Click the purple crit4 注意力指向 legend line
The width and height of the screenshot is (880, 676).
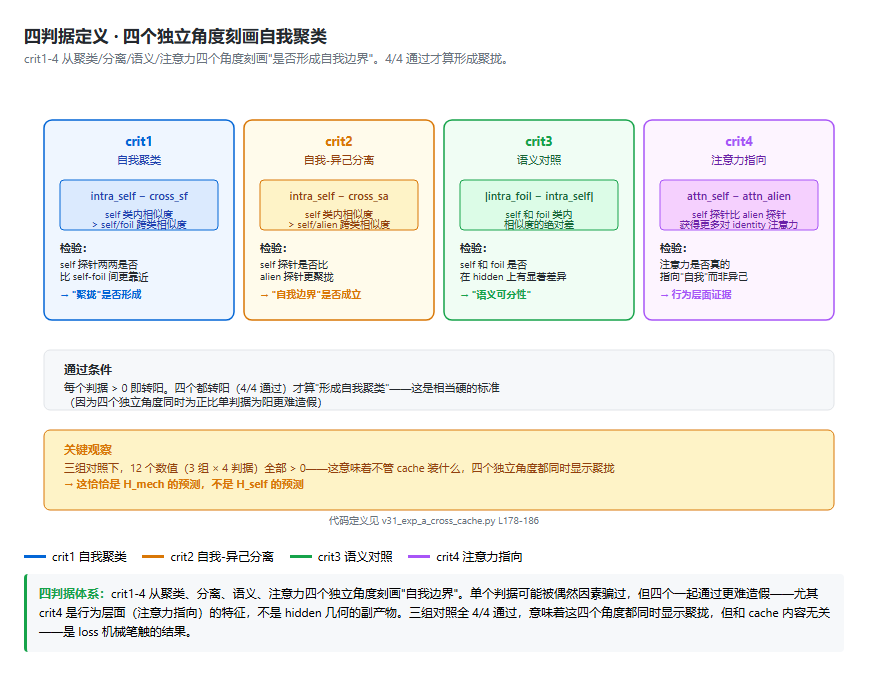tap(419, 557)
